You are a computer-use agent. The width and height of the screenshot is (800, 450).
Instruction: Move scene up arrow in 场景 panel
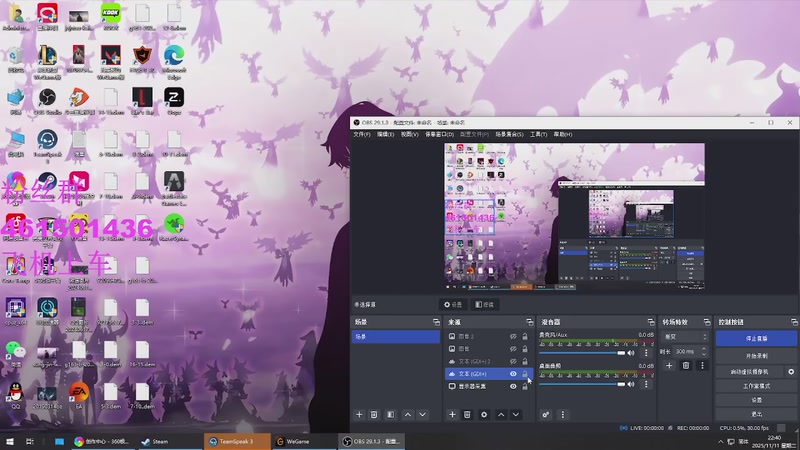(x=408, y=415)
